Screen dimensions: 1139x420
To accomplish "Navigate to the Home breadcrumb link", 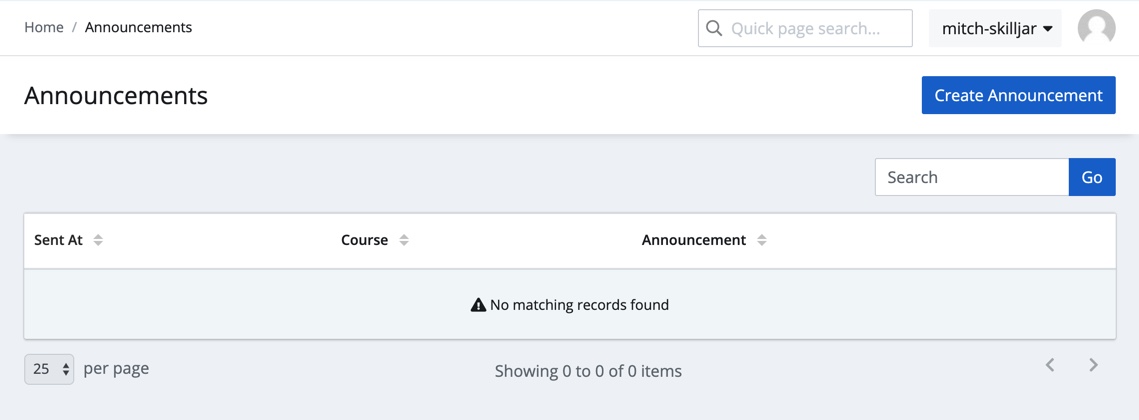I will [44, 27].
